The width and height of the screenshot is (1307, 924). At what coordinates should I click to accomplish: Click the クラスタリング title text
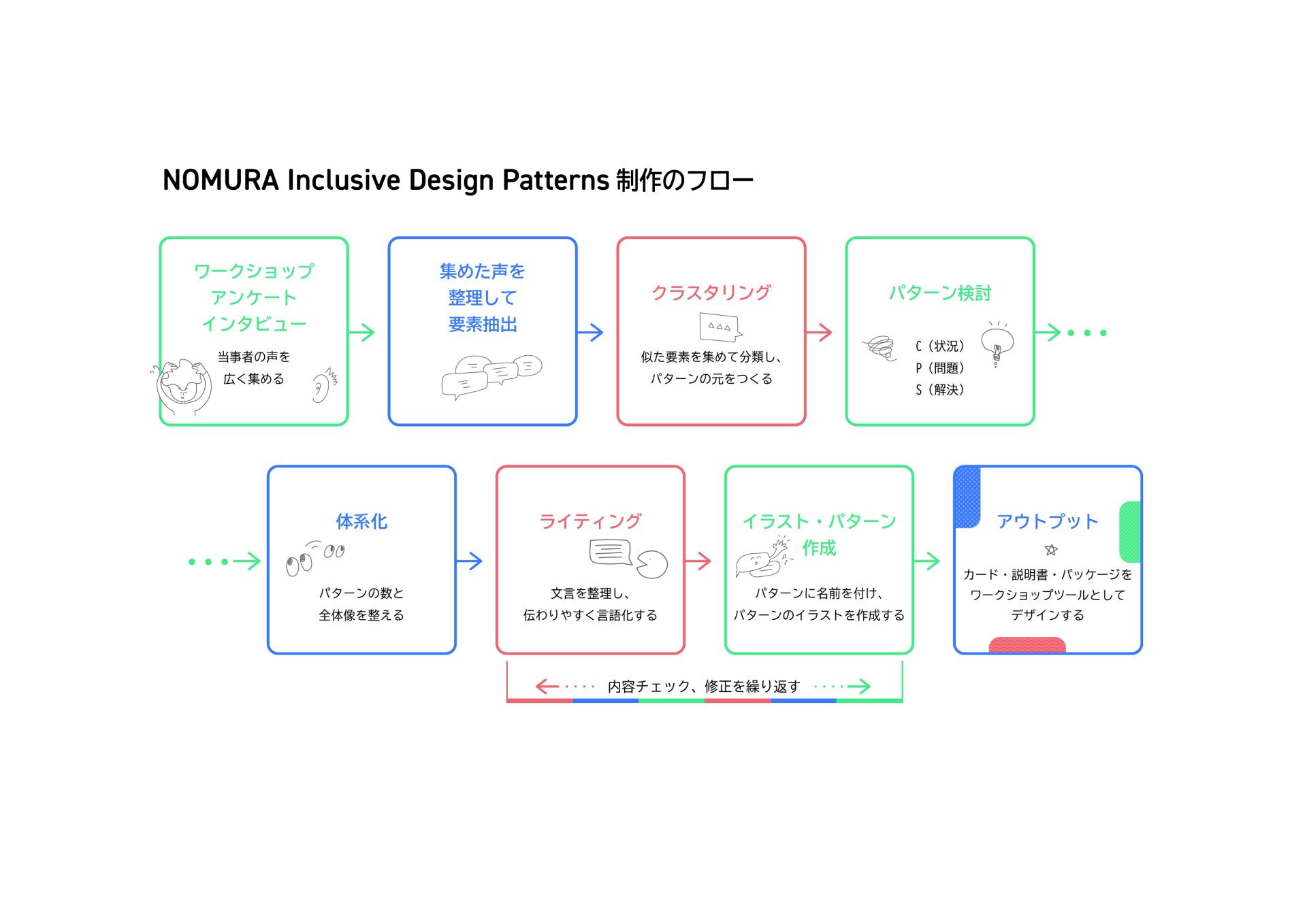tap(711, 293)
